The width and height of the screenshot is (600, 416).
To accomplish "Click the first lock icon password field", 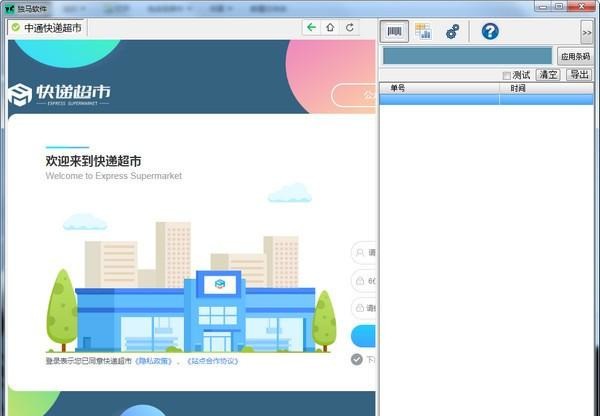I will [x=364, y=281].
